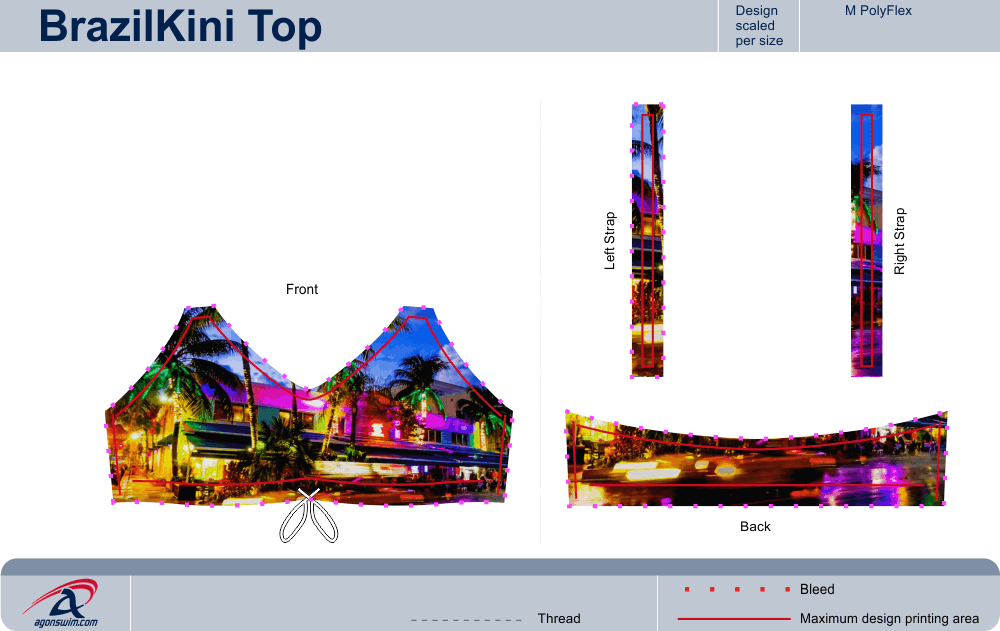Click the tie string loops below Front
1000x631 pixels.
(x=309, y=517)
